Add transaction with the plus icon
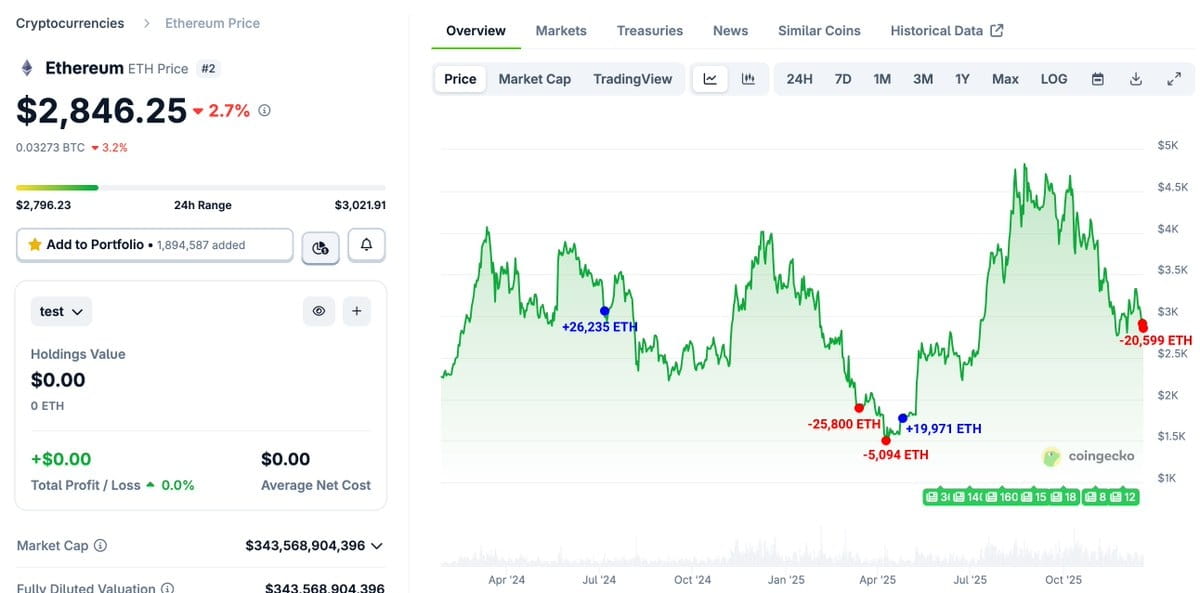Image resolution: width=1200 pixels, height=593 pixels. [x=357, y=311]
